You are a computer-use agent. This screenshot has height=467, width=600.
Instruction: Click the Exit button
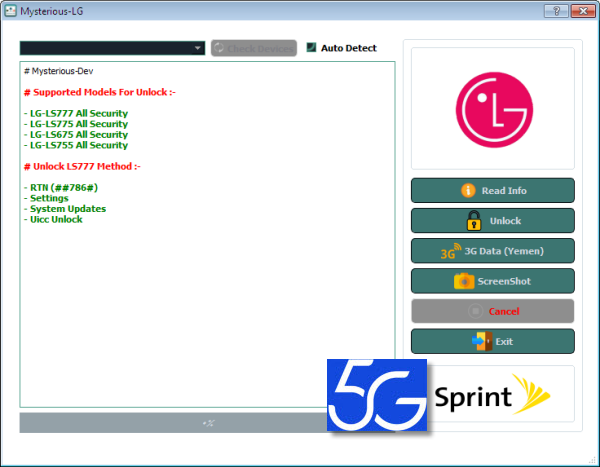(492, 341)
